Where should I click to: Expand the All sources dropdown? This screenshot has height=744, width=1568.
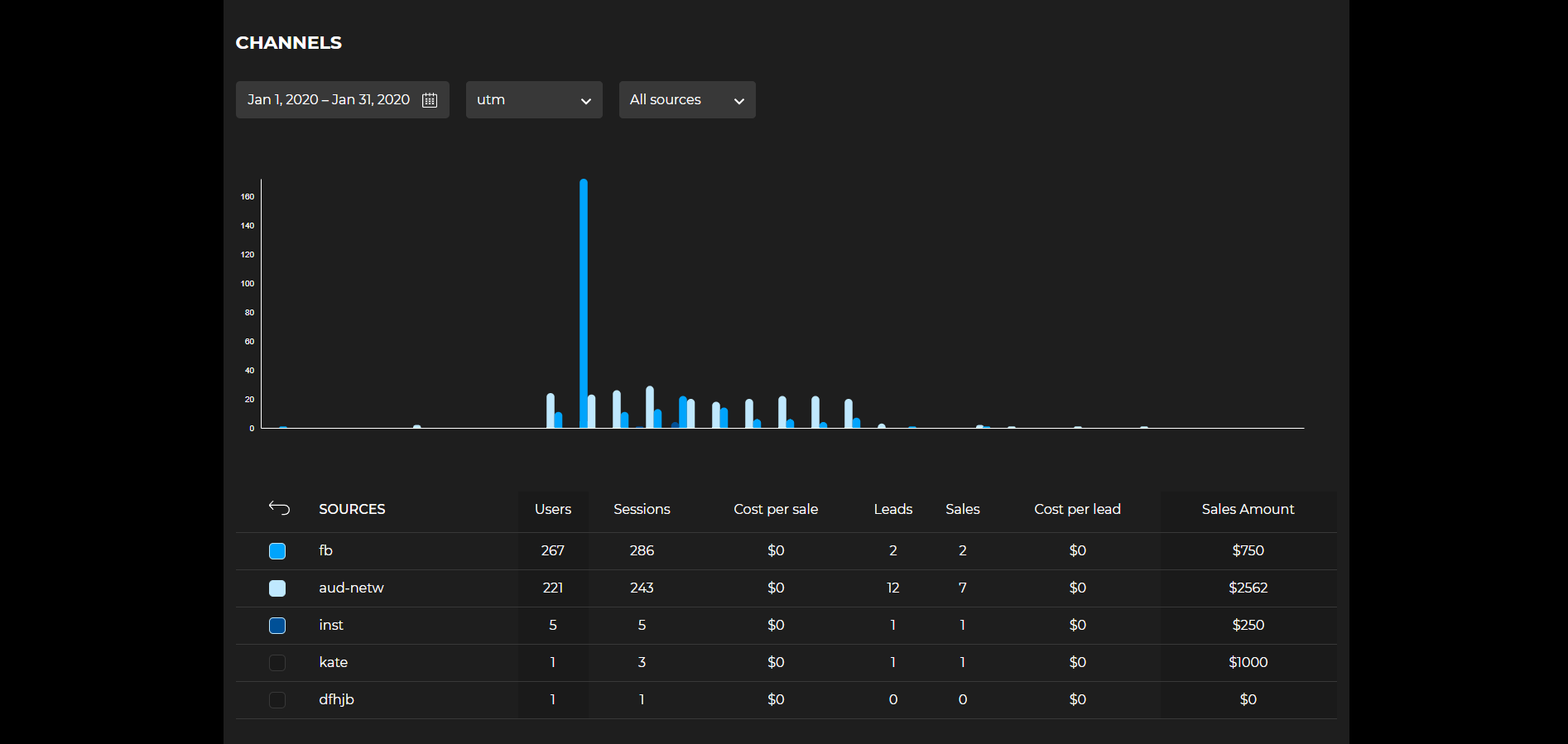pos(686,100)
